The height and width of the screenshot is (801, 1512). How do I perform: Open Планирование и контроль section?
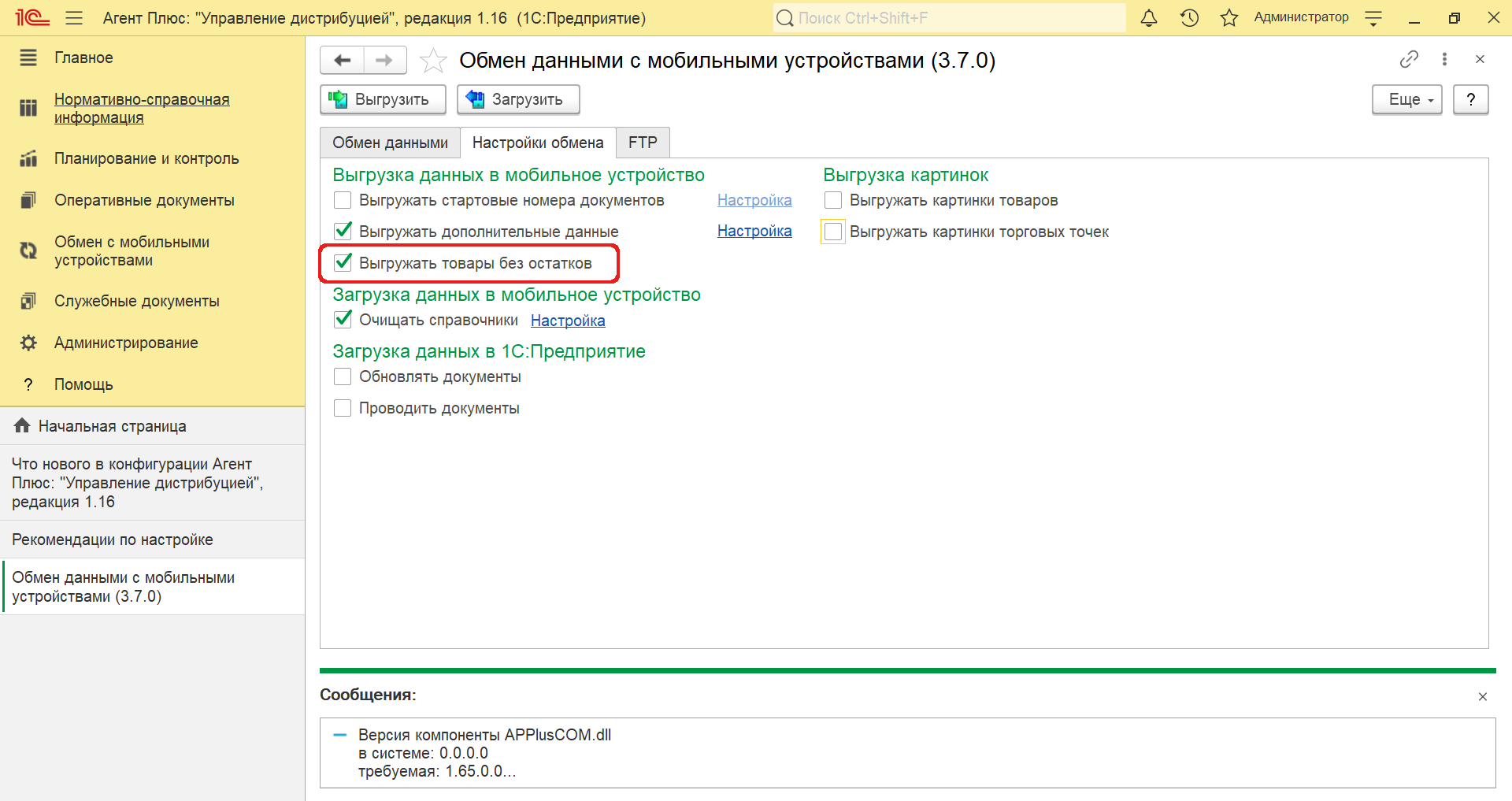(x=146, y=158)
